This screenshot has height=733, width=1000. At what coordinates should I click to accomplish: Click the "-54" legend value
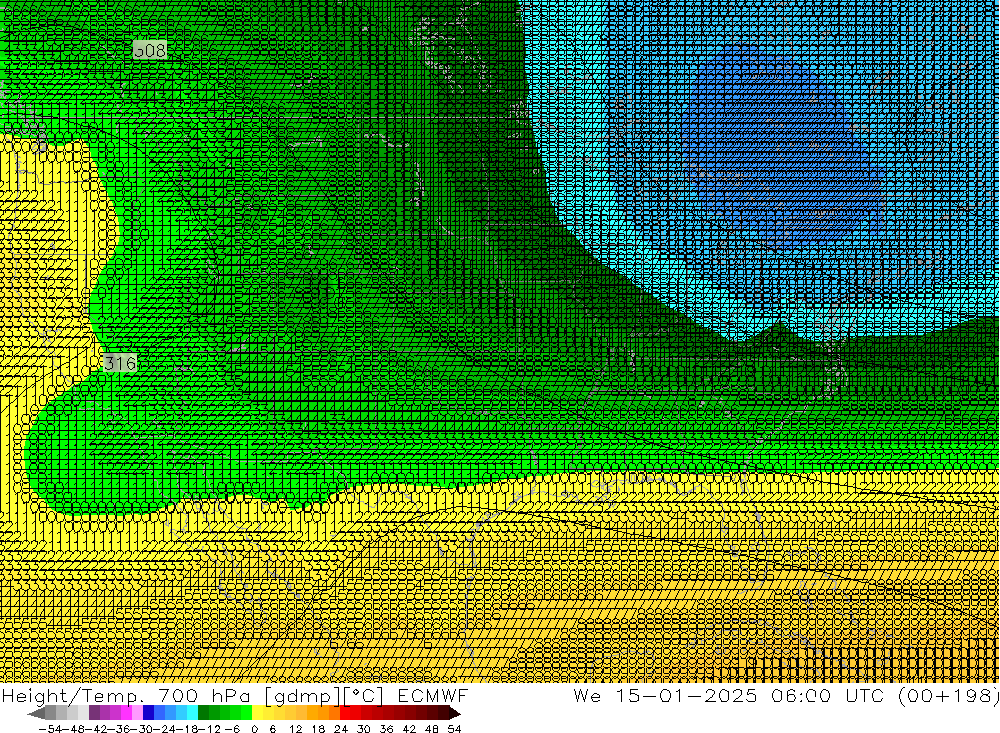pyautogui.click(x=50, y=729)
